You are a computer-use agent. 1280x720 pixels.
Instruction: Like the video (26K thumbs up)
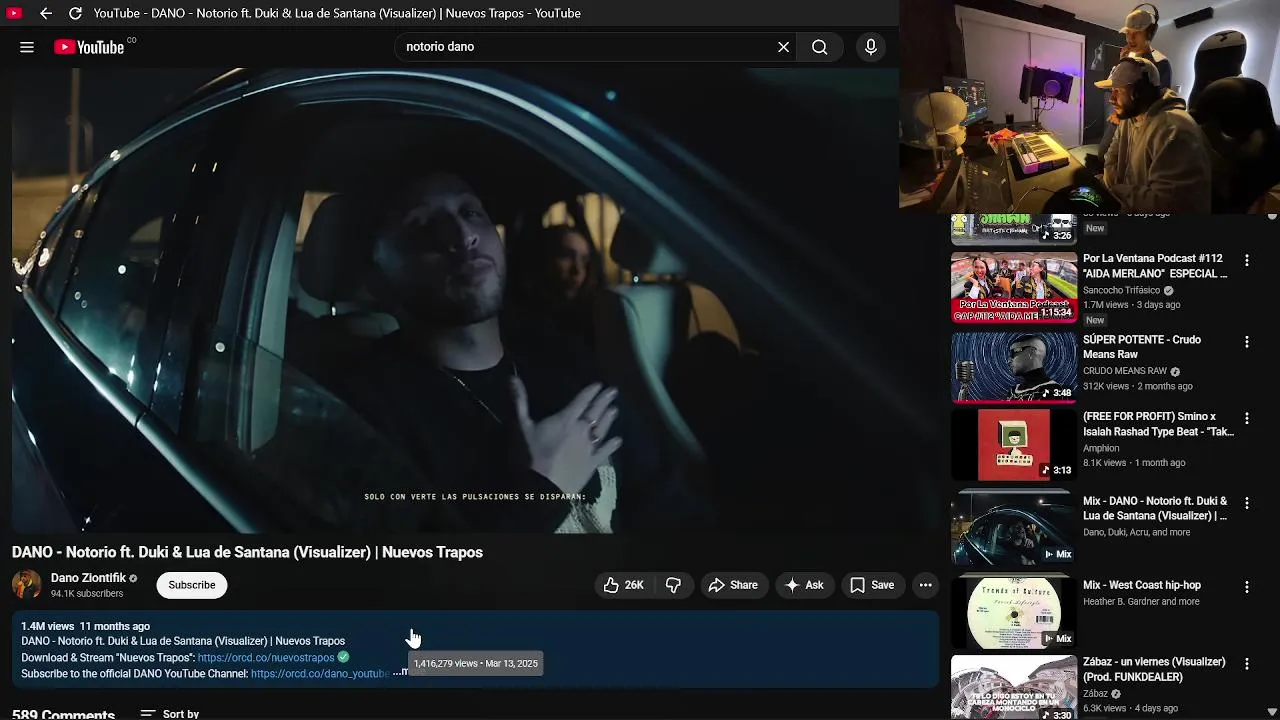[x=624, y=585]
